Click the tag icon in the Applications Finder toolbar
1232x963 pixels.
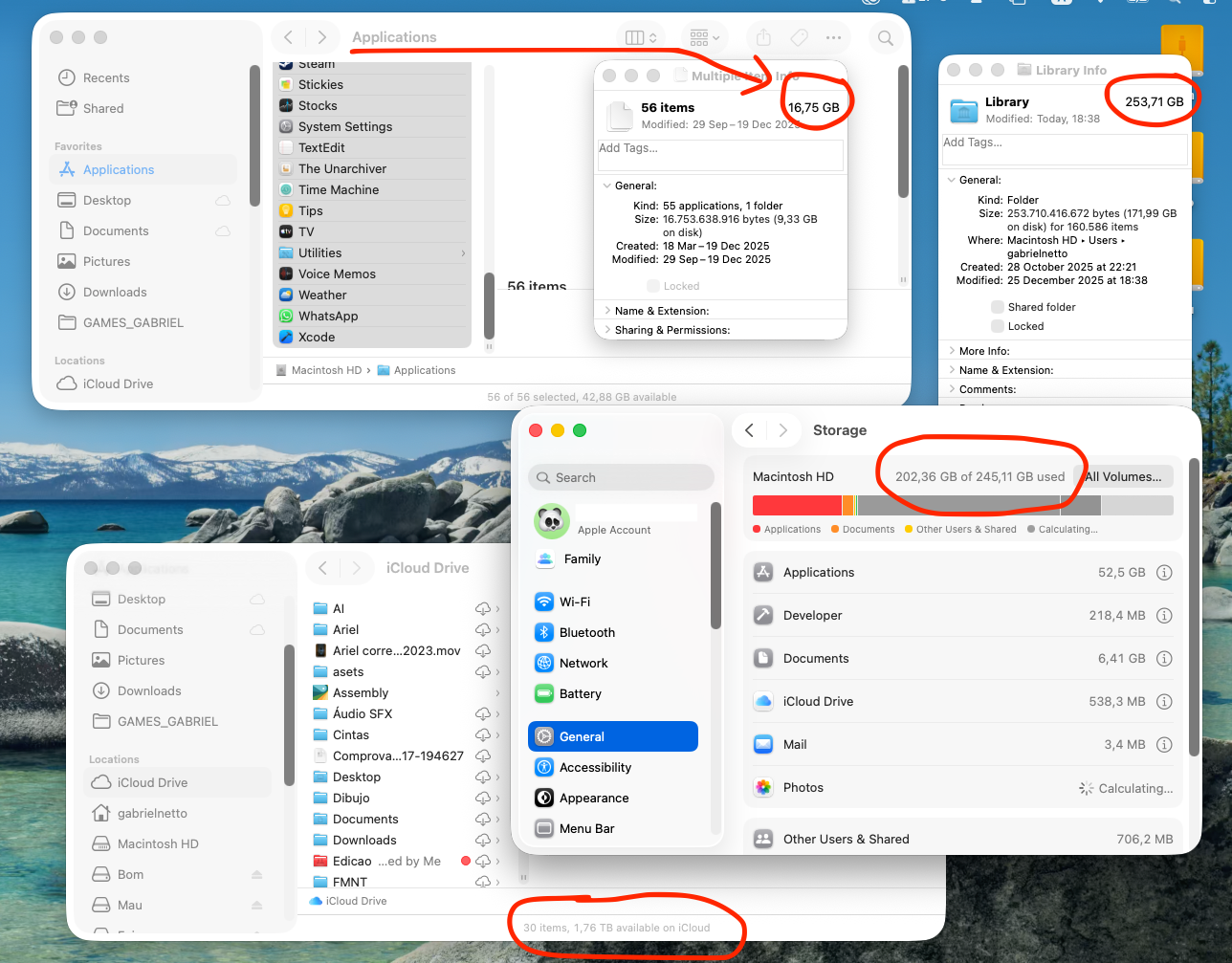click(x=799, y=37)
